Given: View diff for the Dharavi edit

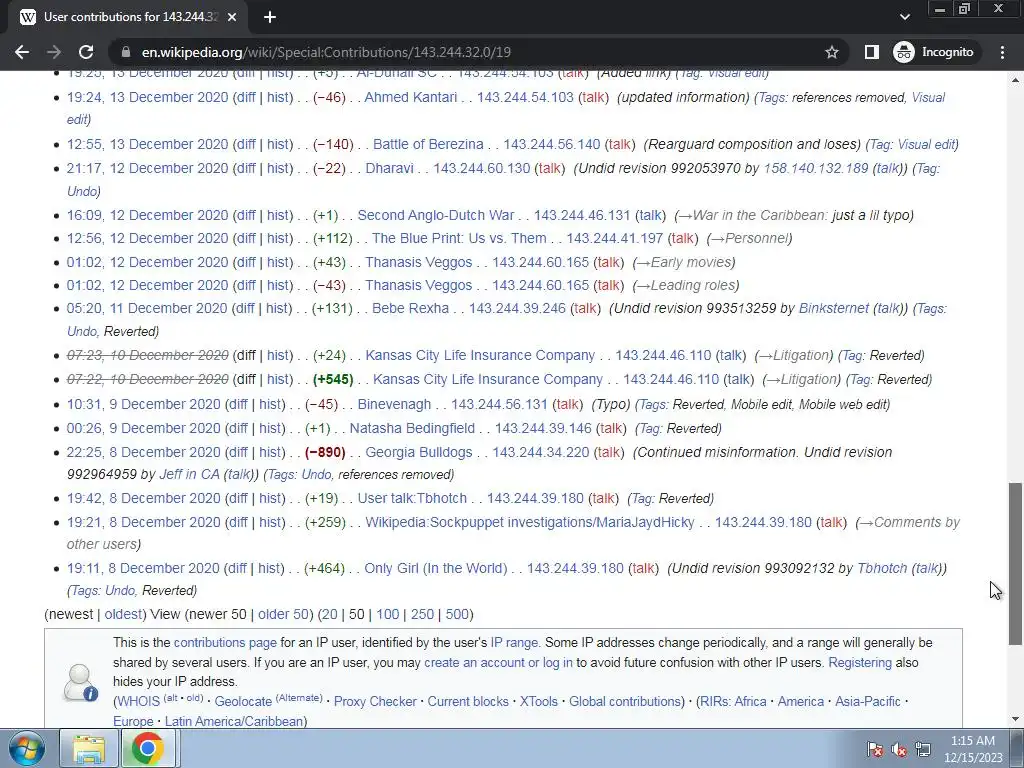Looking at the screenshot, I should click(x=246, y=168).
